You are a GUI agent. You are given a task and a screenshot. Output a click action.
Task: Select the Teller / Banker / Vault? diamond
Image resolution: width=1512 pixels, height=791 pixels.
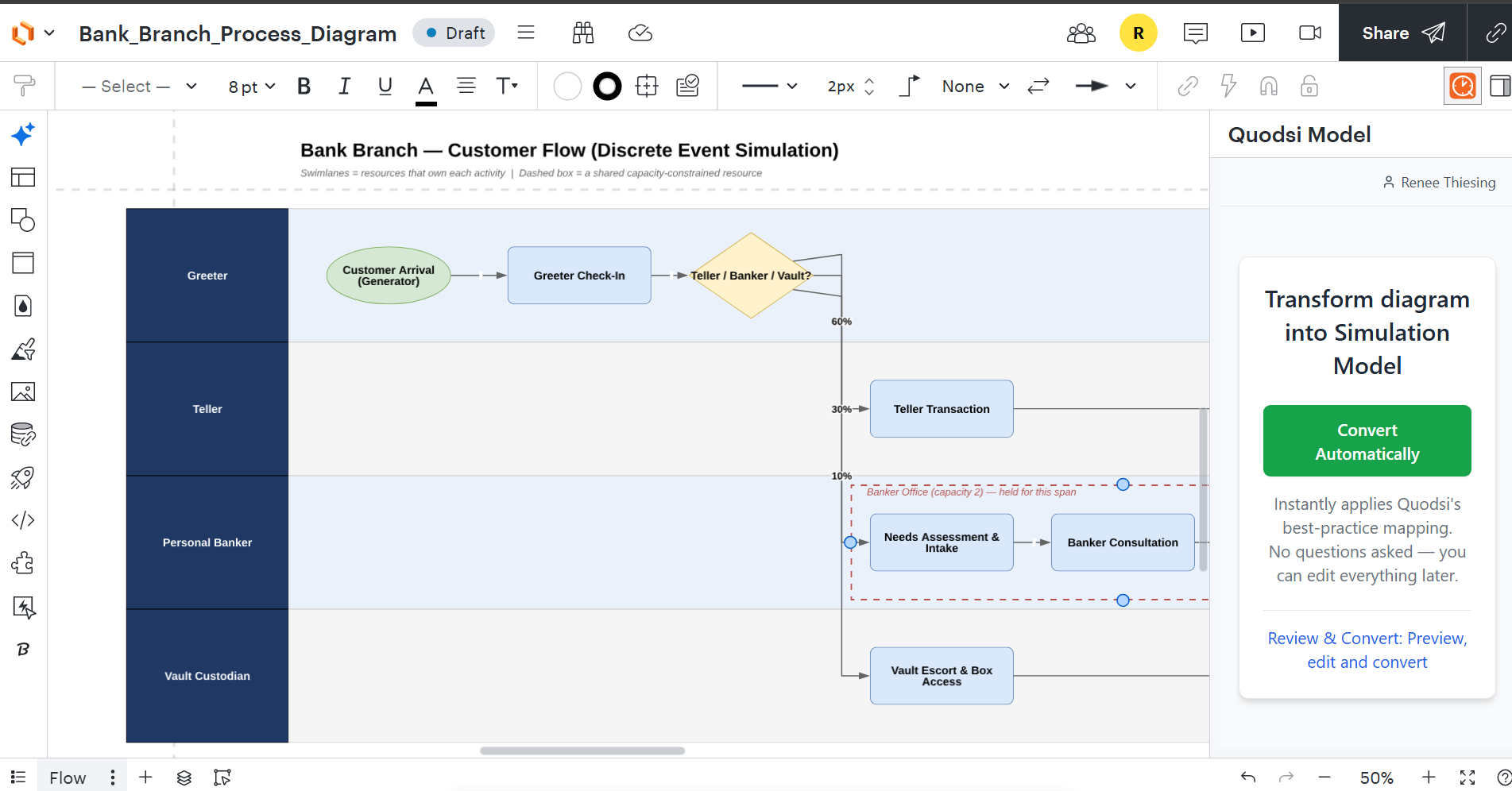tap(751, 276)
